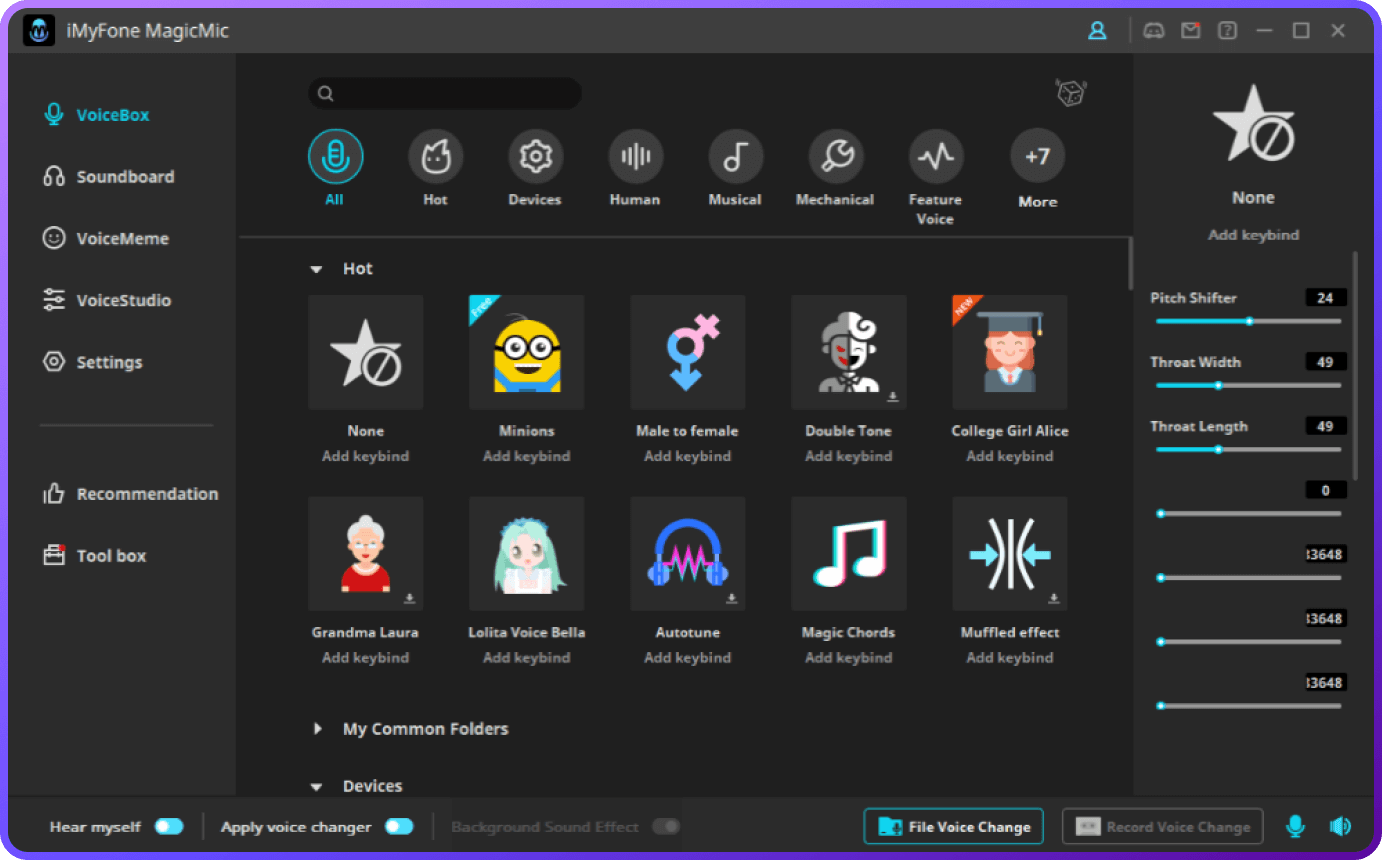
Task: Select the Hot category icon
Action: (435, 156)
